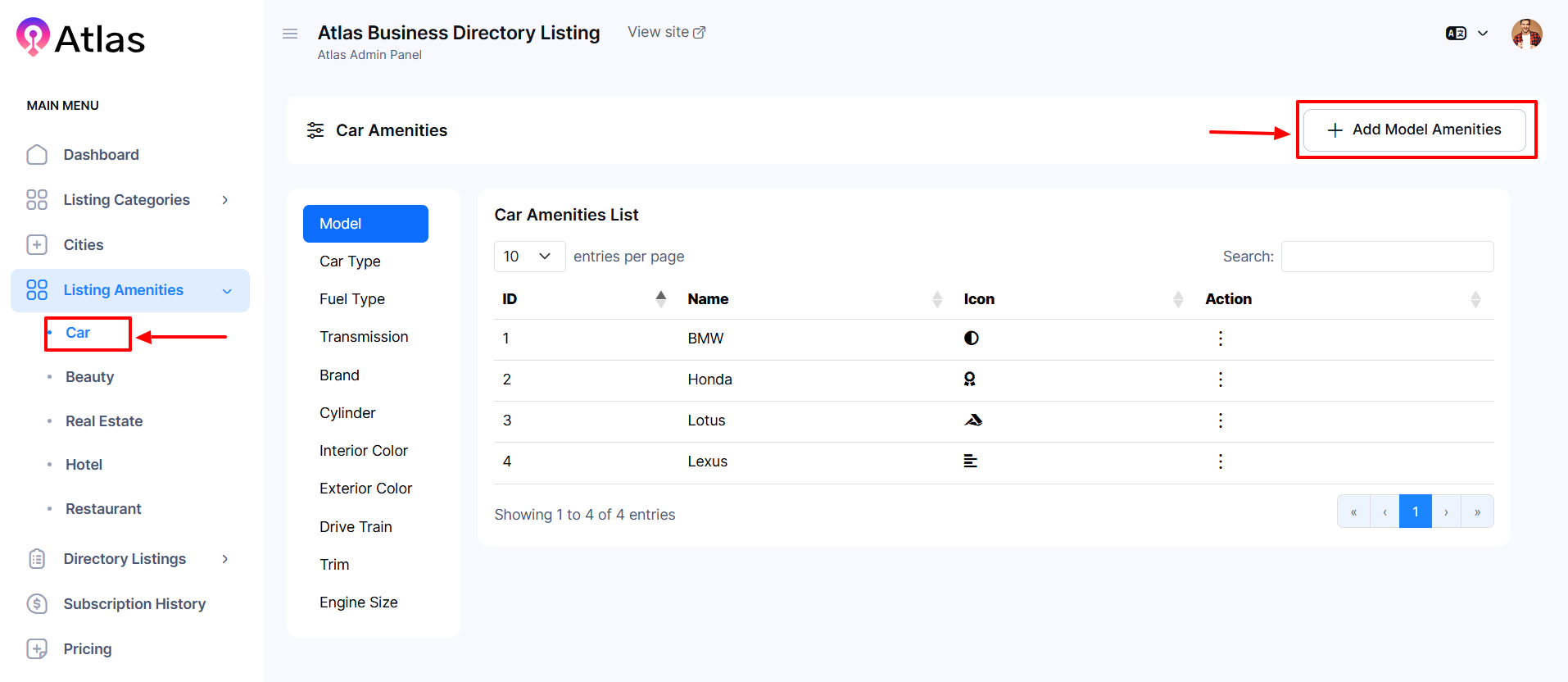Go to the last page of pagination
The height and width of the screenshot is (682, 1568).
point(1477,511)
